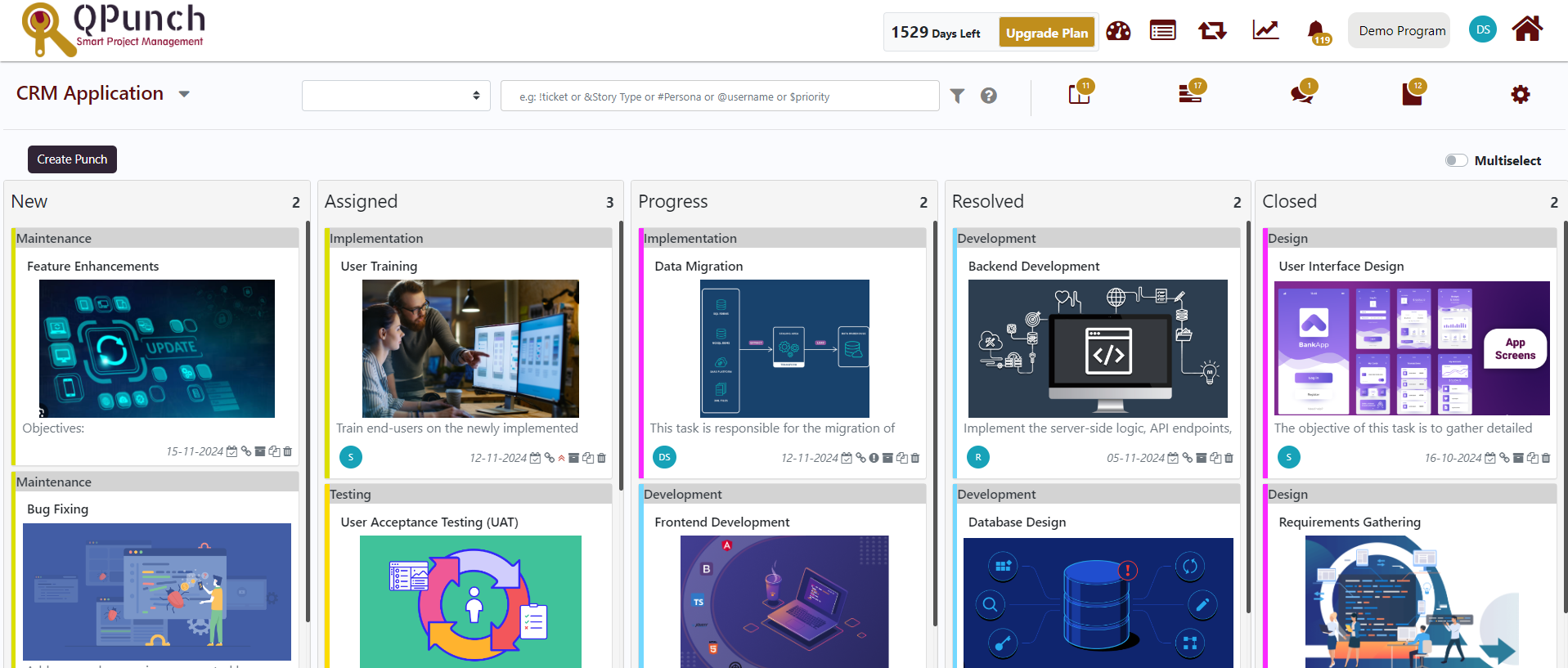Open the dashboard gauge icon
The image size is (1568, 668).
(1117, 32)
